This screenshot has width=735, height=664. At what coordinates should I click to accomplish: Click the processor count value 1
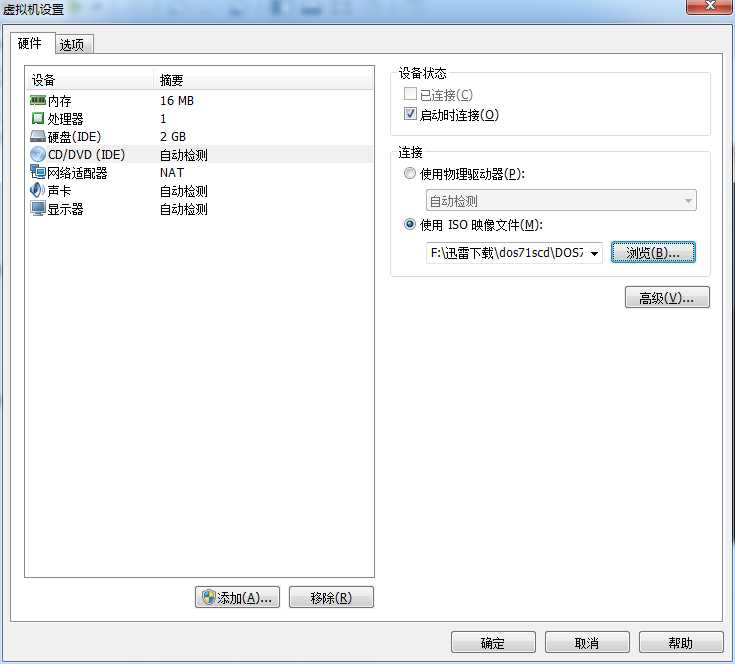point(163,119)
